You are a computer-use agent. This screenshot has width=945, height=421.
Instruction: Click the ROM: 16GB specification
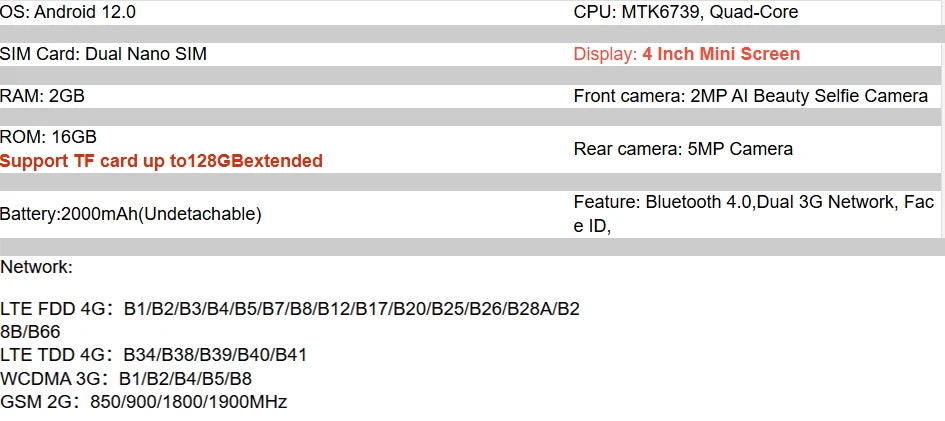[48, 137]
